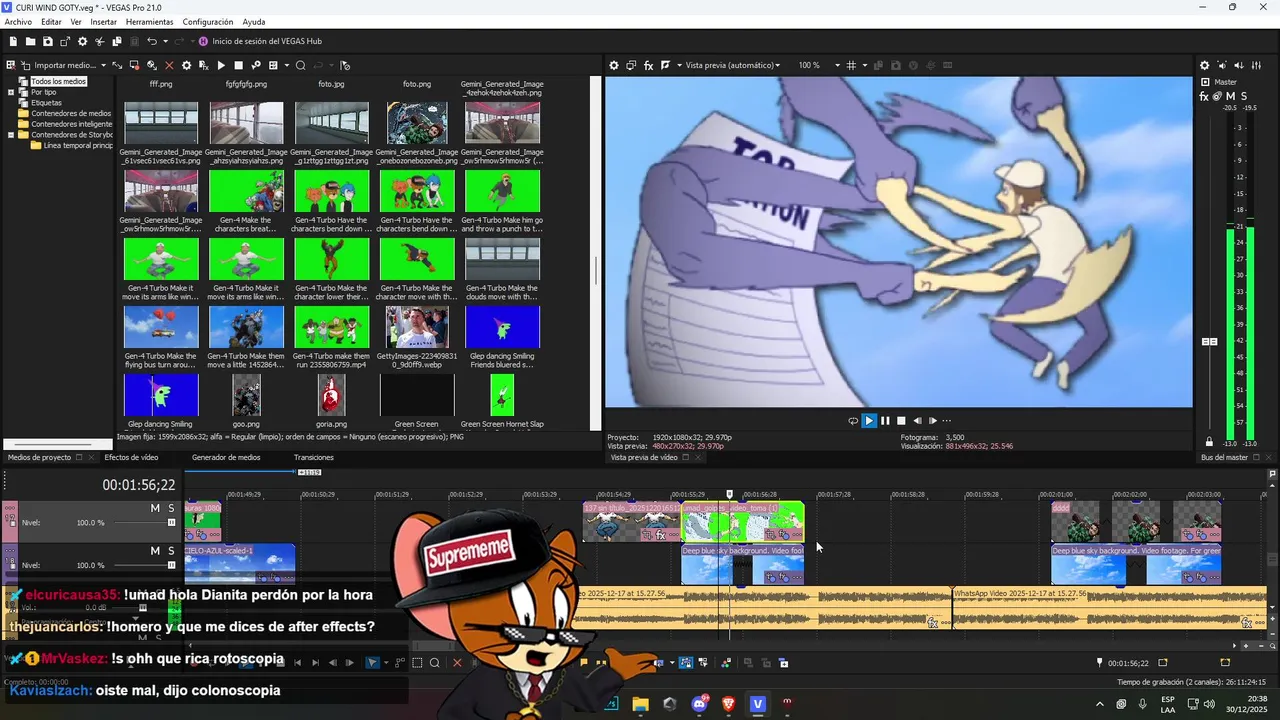Click the search magnifier in Project Media
This screenshot has height=720, width=1280.
300,65
